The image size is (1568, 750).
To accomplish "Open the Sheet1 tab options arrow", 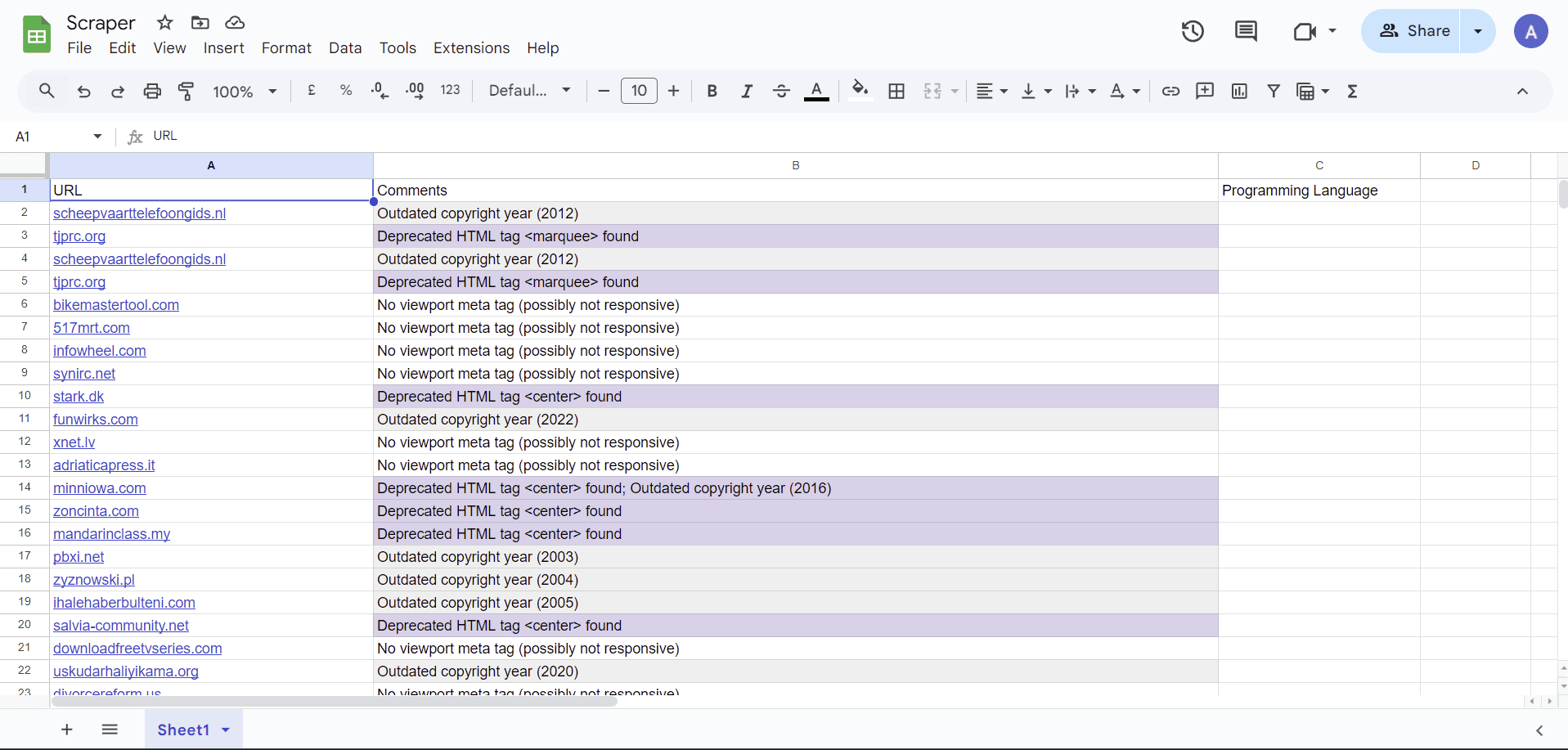I will 226,730.
